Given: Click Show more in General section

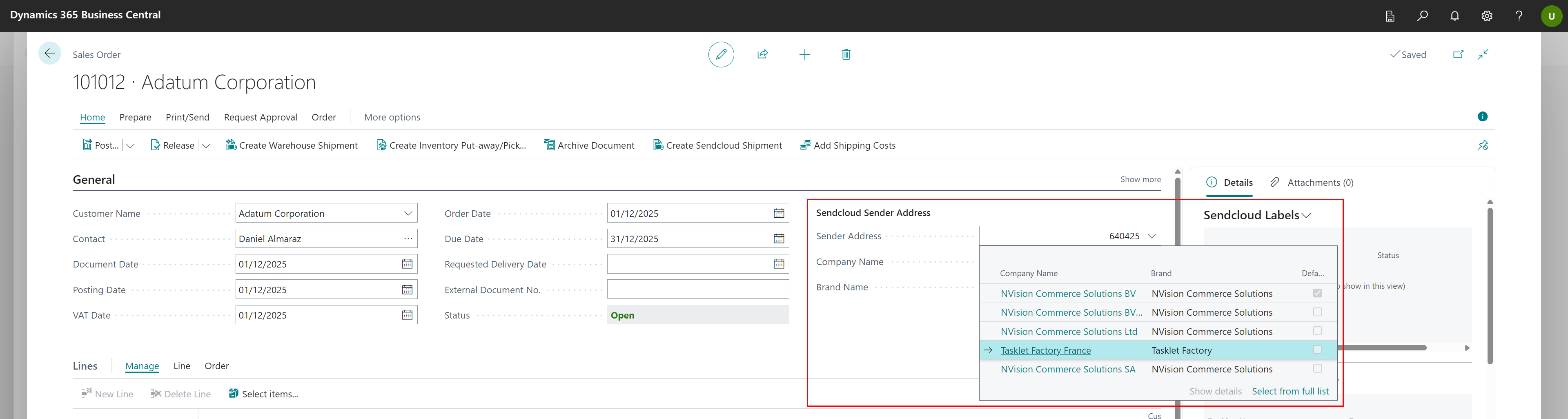Looking at the screenshot, I should pos(1140,180).
